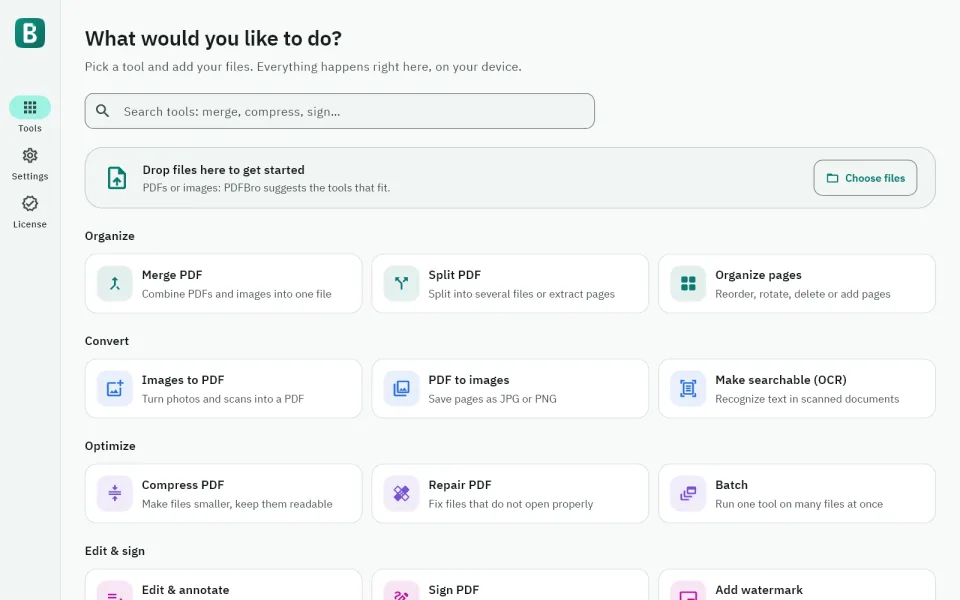Click the Images to PDF icon
Screen dimensions: 960x600
(114, 388)
